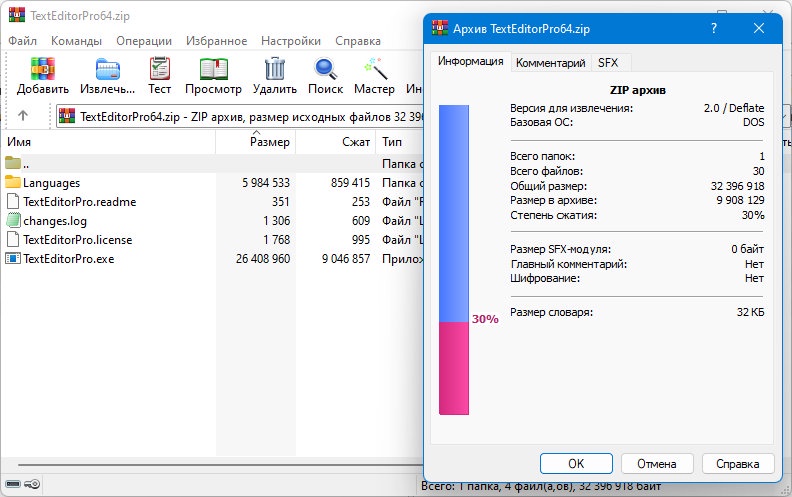Open the Избранное menu
This screenshot has height=497, width=792.
coord(216,41)
